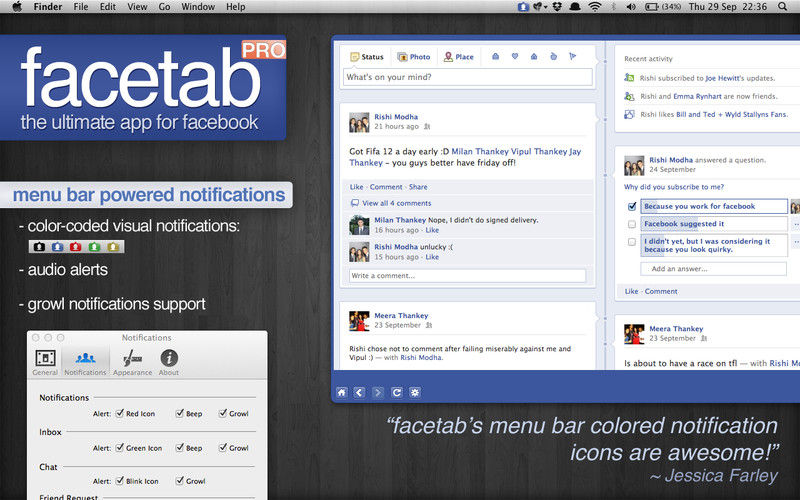This screenshot has width=800, height=500.
Task: Go forward with facetab toolbar arrow
Action: (x=378, y=392)
